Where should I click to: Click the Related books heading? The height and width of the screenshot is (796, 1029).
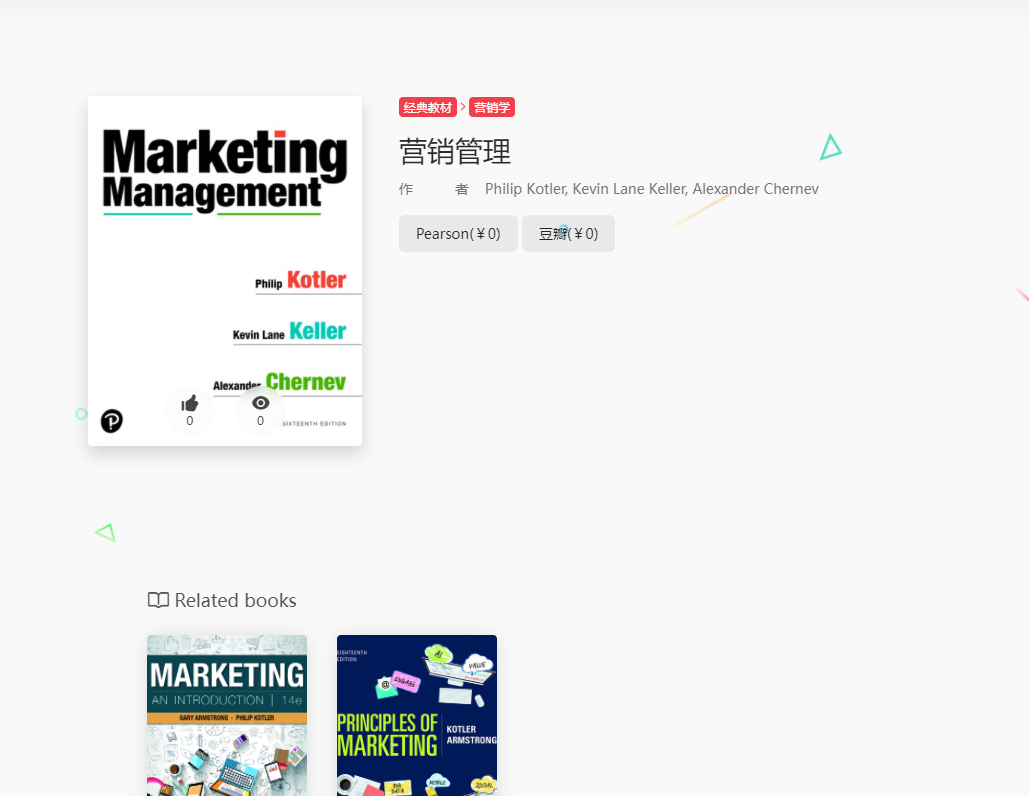(236, 600)
